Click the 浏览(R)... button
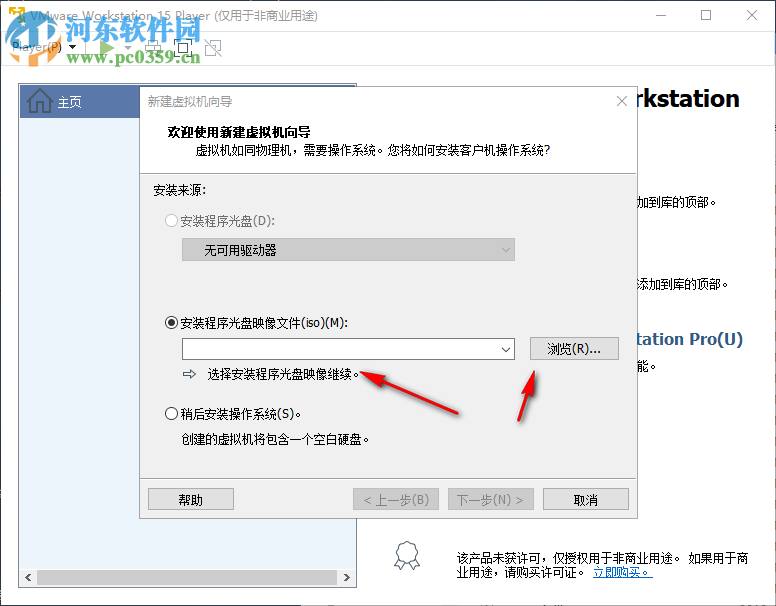This screenshot has width=776, height=606. point(574,349)
